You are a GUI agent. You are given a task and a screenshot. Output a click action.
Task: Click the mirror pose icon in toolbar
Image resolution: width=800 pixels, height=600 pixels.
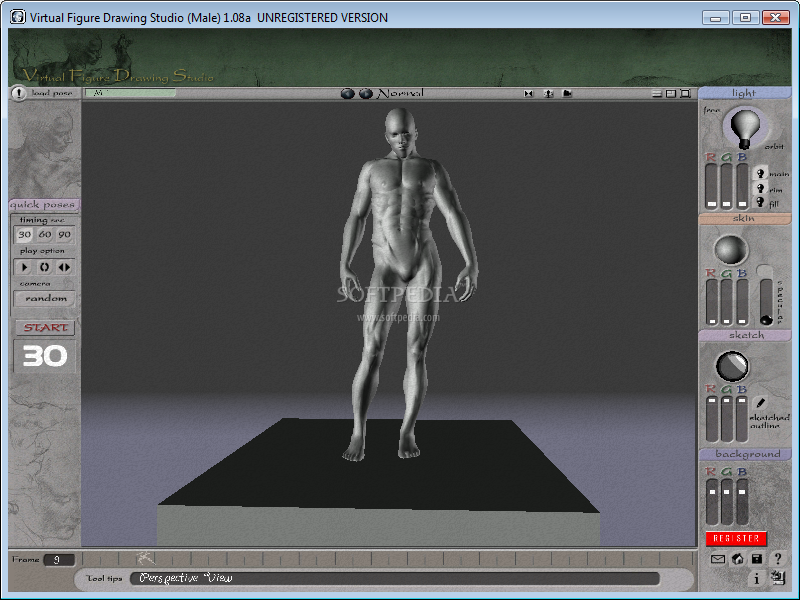click(x=529, y=93)
